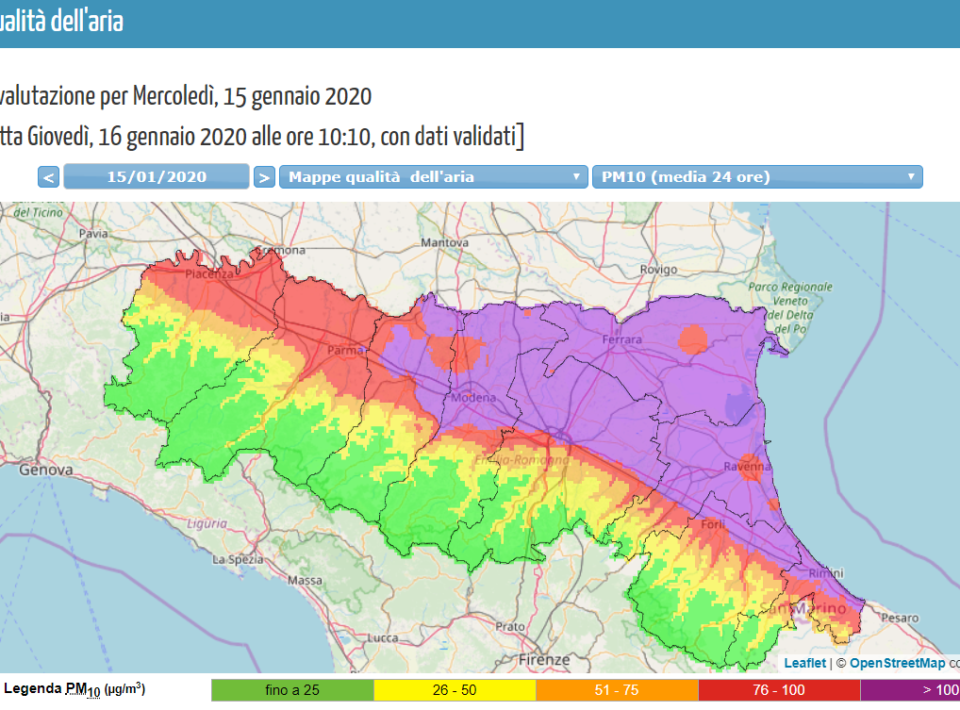Open the Leaflet attribution link

point(804,662)
